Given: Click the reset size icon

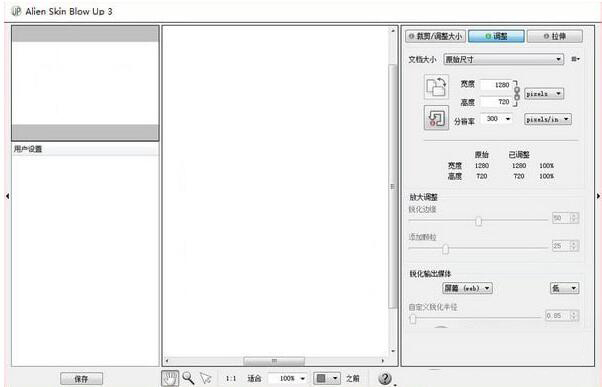Looking at the screenshot, I should pyautogui.click(x=436, y=117).
